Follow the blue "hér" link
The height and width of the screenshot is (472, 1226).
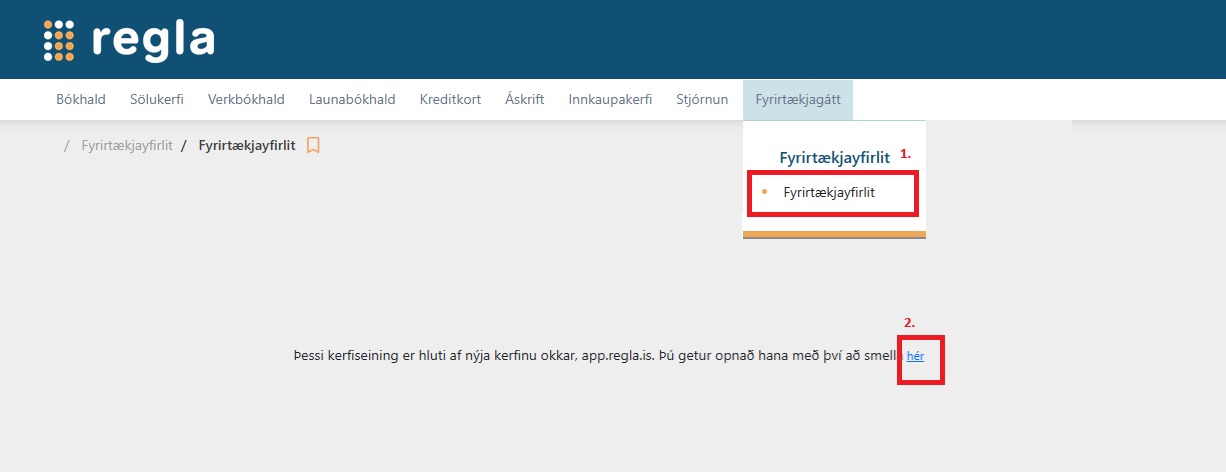click(x=915, y=355)
